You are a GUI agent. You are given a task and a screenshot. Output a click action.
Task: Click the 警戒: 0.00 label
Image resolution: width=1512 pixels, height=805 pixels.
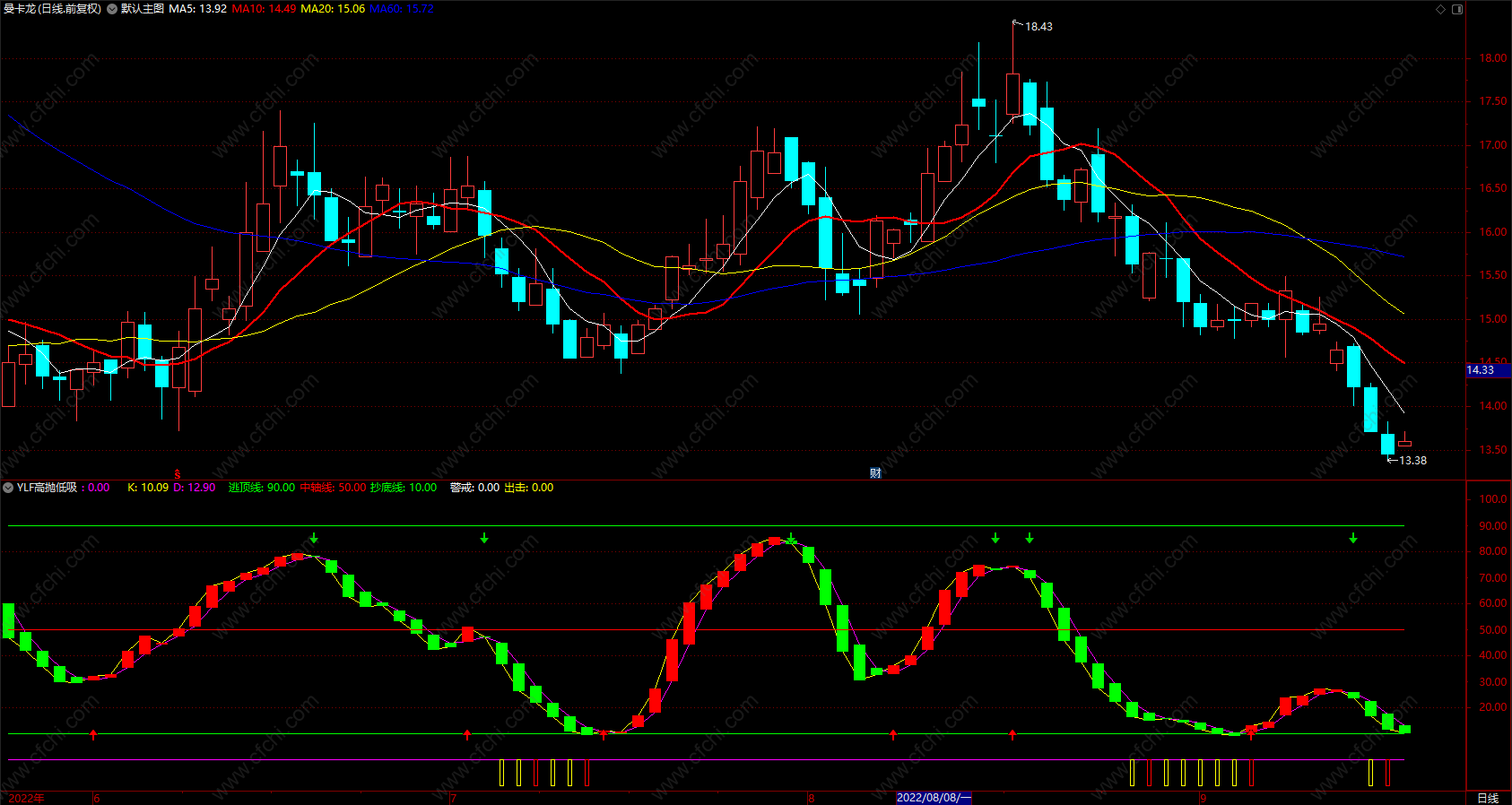tap(474, 488)
